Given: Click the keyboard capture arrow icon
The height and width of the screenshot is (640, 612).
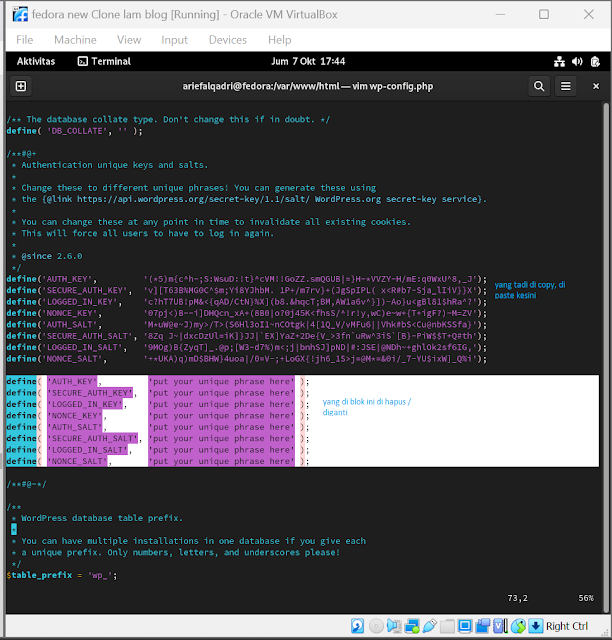Looking at the screenshot, I should (536, 626).
